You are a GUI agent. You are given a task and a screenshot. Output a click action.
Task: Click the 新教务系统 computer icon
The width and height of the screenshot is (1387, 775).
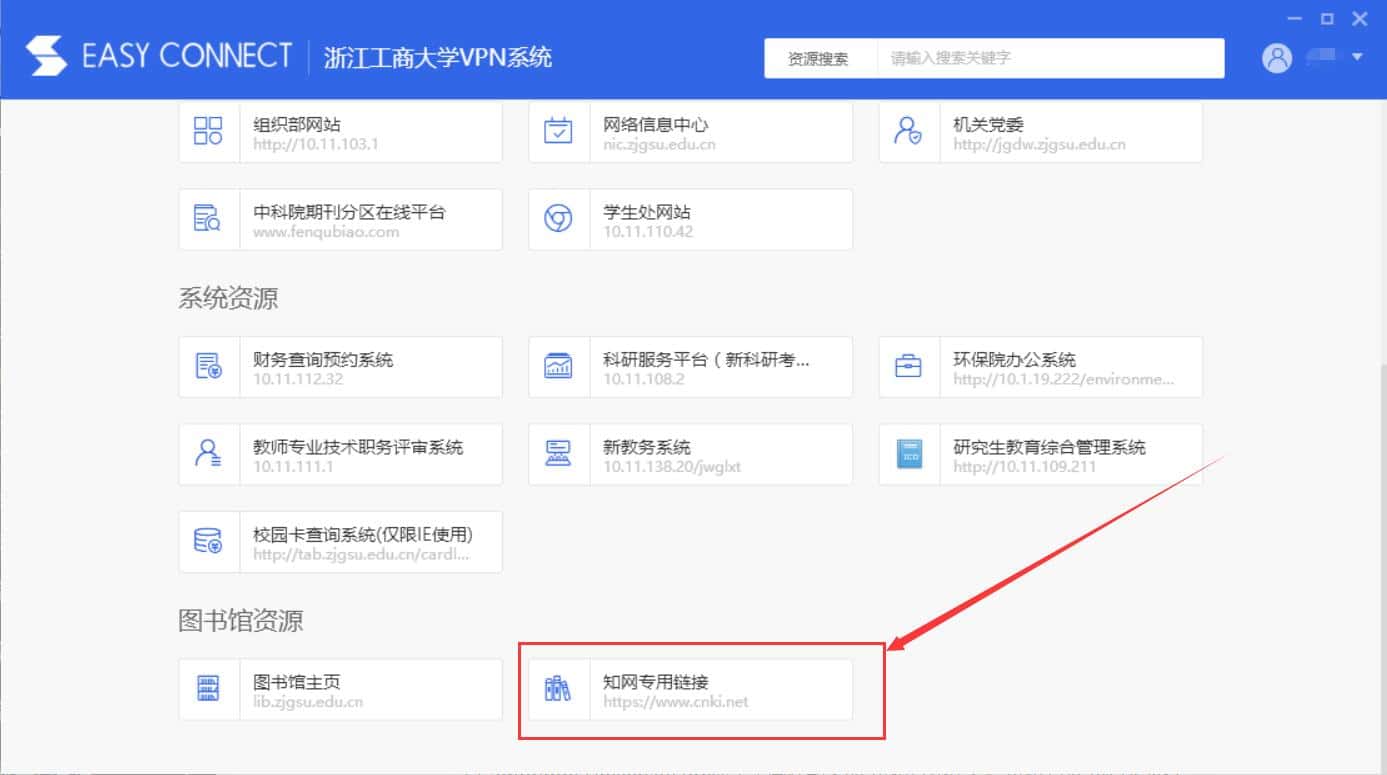(x=558, y=454)
